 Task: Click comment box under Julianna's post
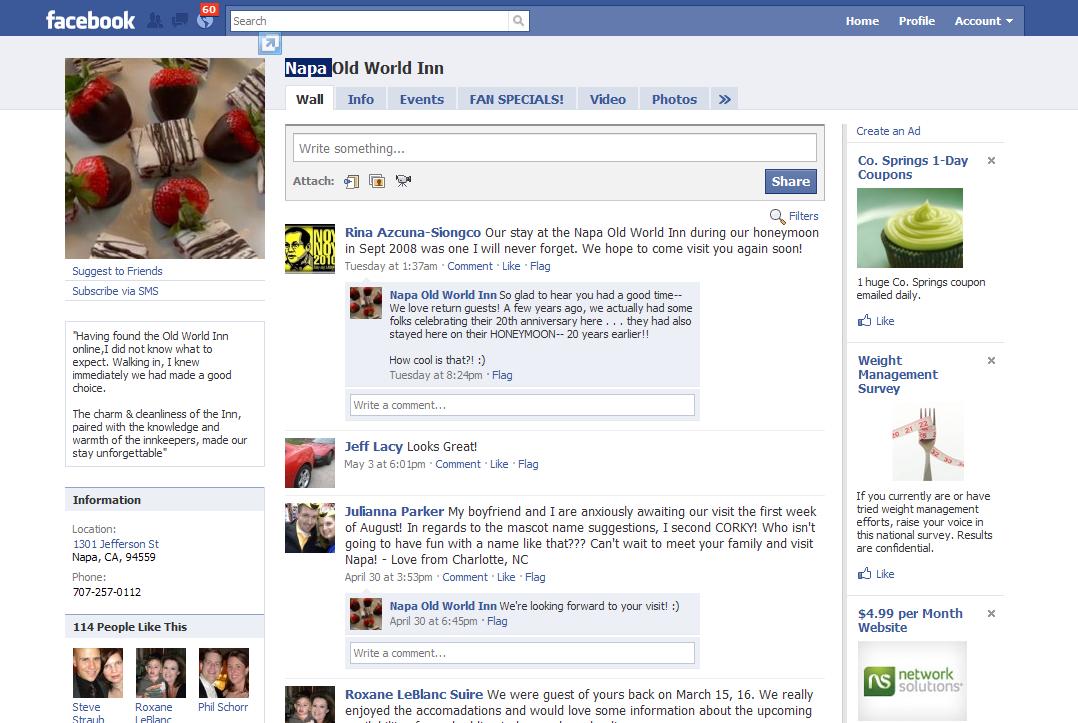point(522,653)
